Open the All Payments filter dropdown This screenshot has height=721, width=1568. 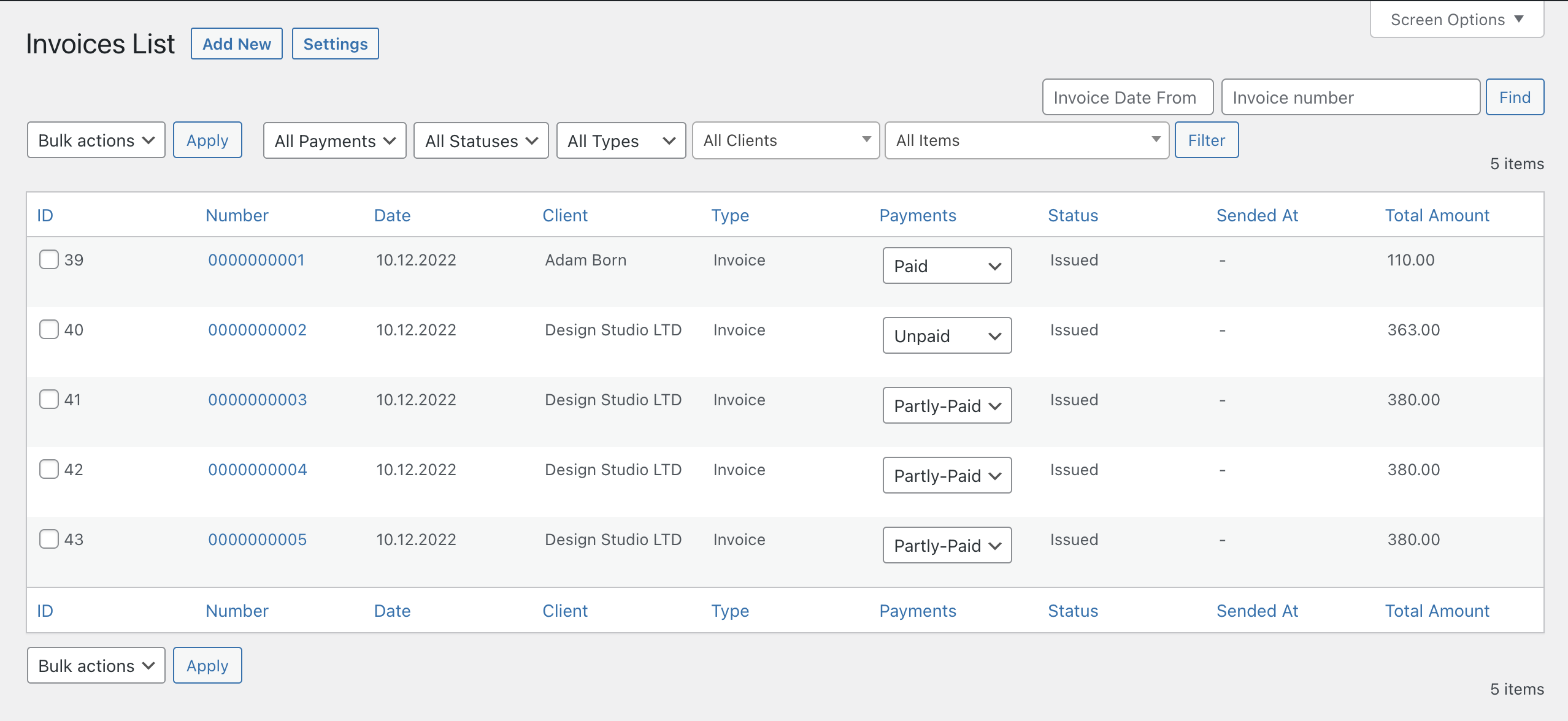click(x=334, y=140)
